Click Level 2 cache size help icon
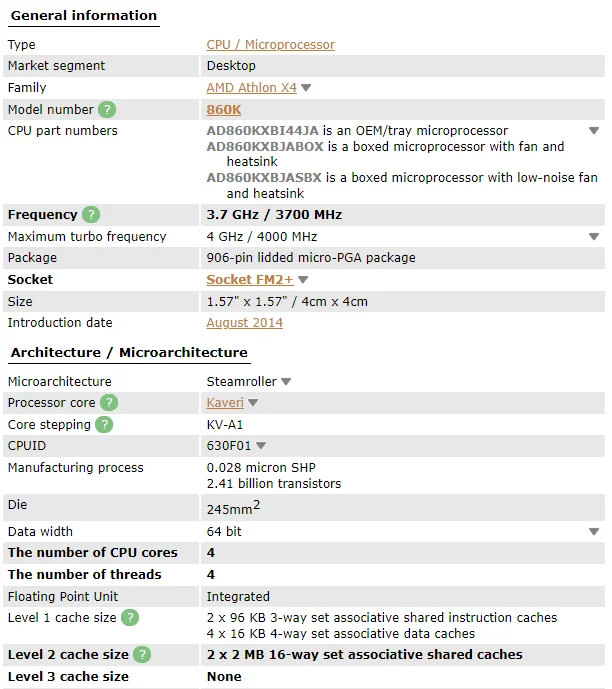The width and height of the screenshot is (612, 689). click(x=142, y=655)
